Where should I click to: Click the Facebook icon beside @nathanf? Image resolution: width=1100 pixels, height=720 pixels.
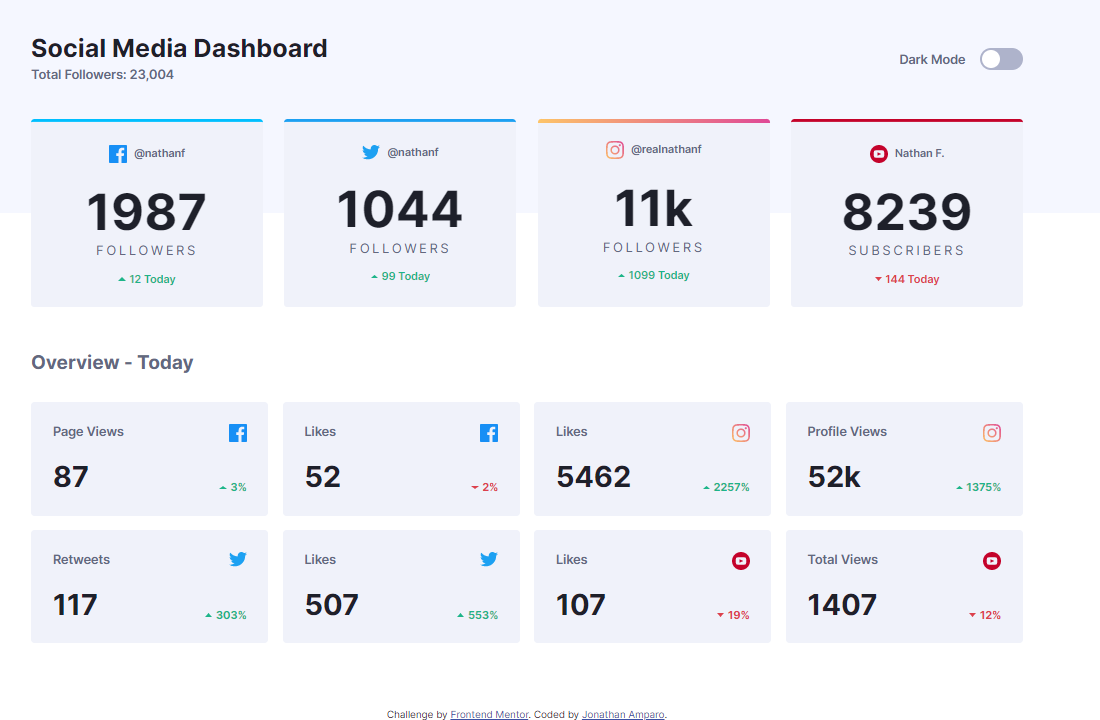pos(118,154)
